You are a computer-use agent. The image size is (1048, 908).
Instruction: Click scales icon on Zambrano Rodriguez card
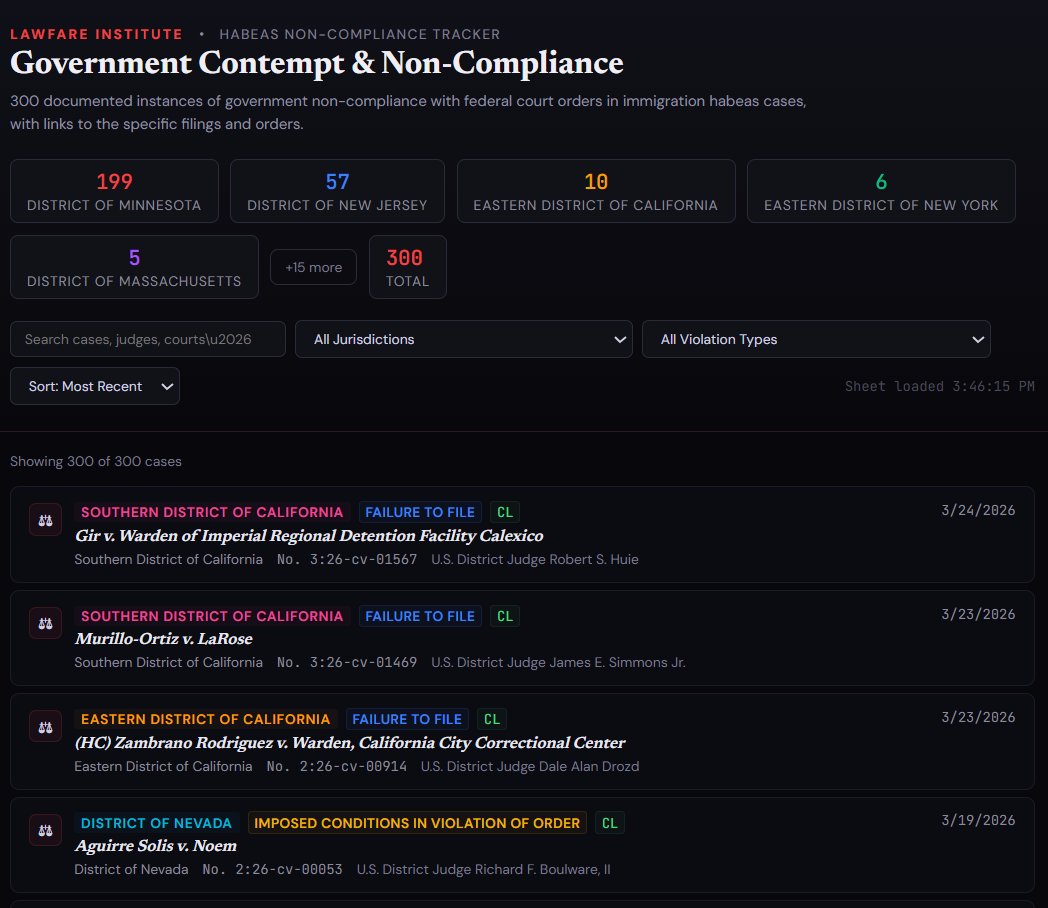[45, 727]
